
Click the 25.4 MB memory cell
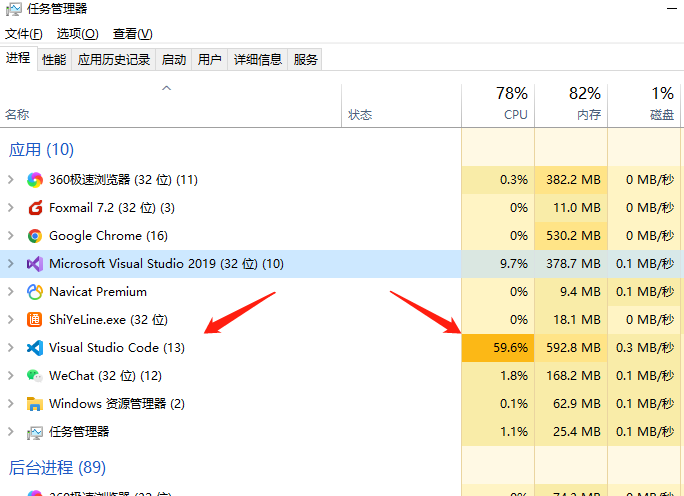571,432
